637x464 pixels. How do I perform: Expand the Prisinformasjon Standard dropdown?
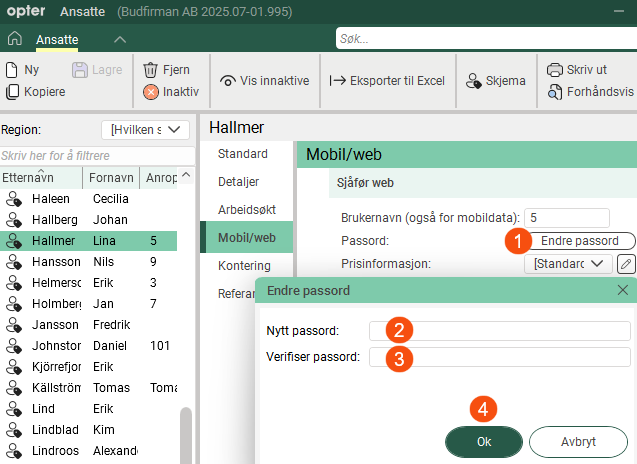tap(568, 264)
